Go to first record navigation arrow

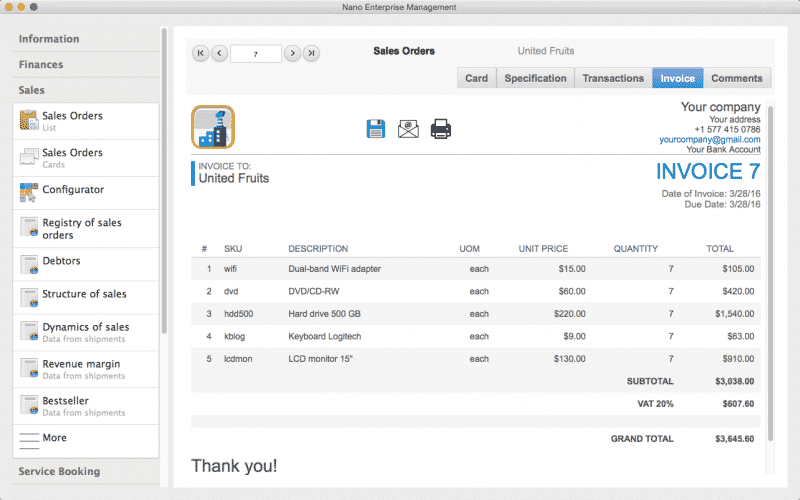200,53
